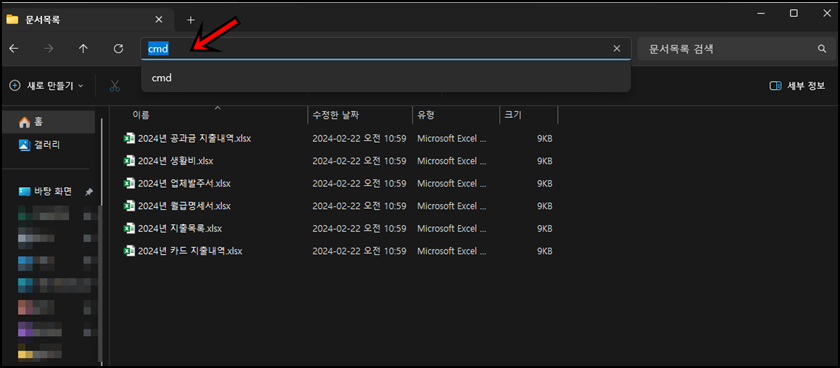Click the sidebar vertical scrollbar
840x368 pixels.
coord(100,241)
